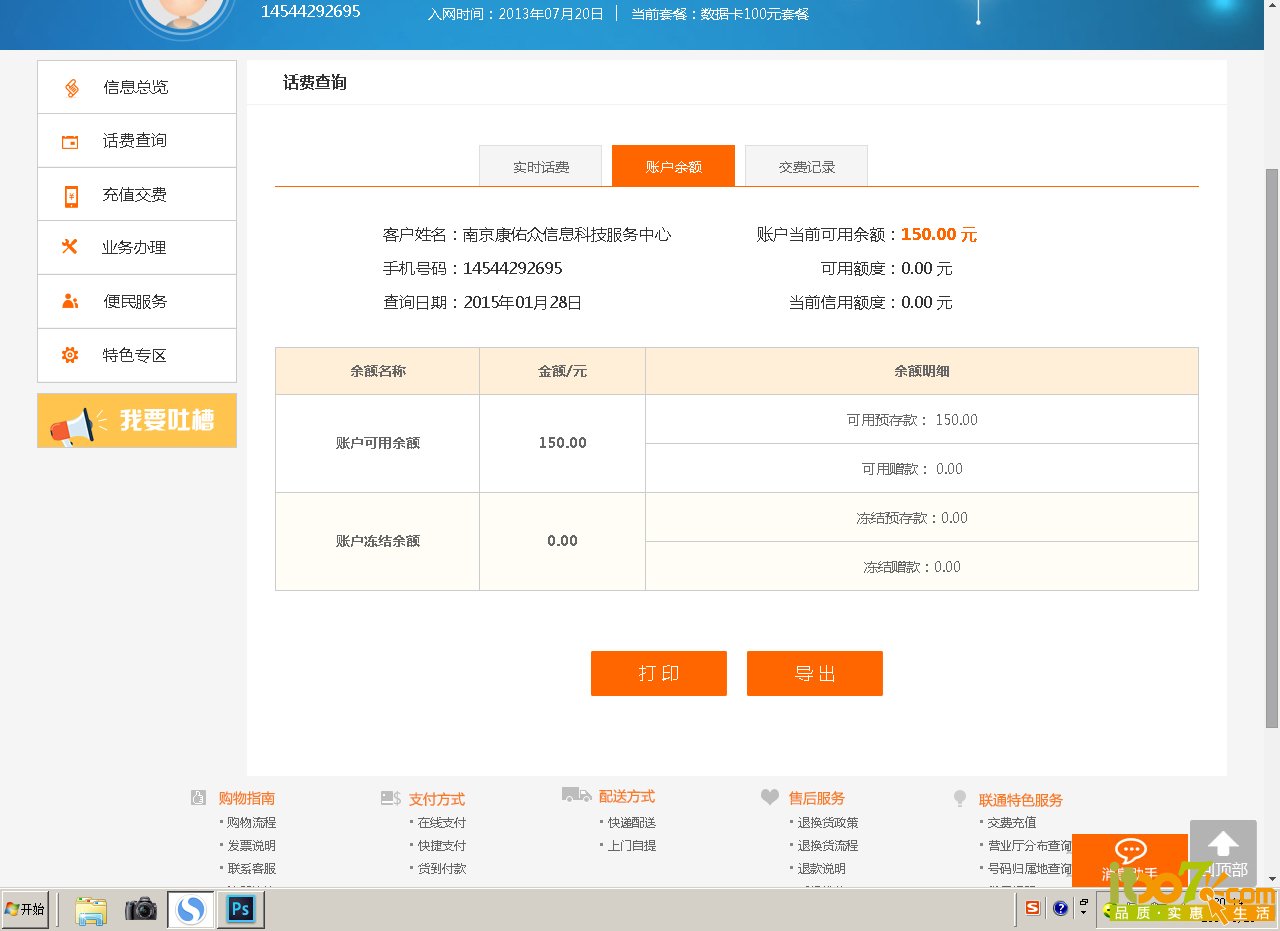Image resolution: width=1280 pixels, height=931 pixels.
Task: Click the 余额明细 column header
Action: tap(922, 371)
